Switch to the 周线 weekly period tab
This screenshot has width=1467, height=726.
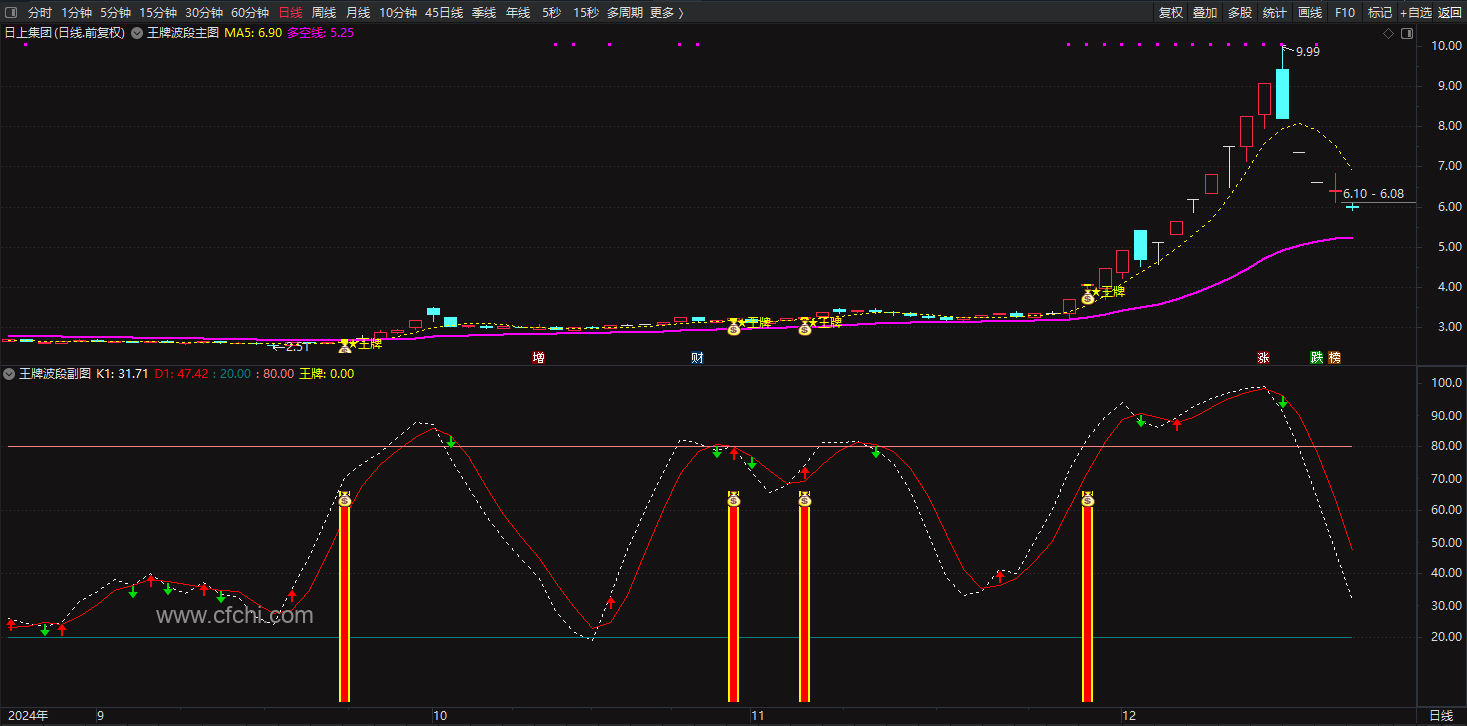click(x=324, y=13)
